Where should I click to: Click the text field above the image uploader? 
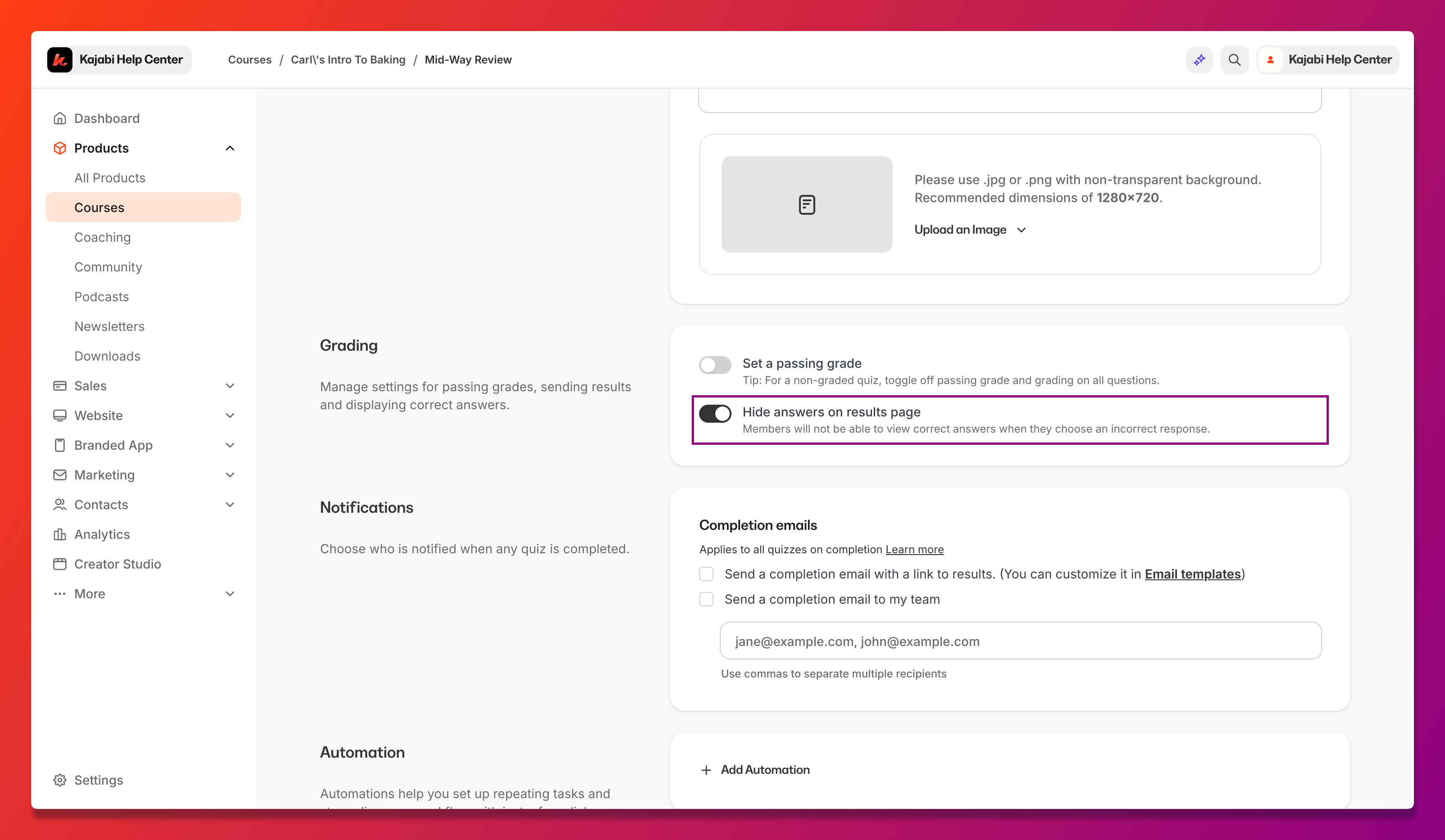click(1010, 100)
